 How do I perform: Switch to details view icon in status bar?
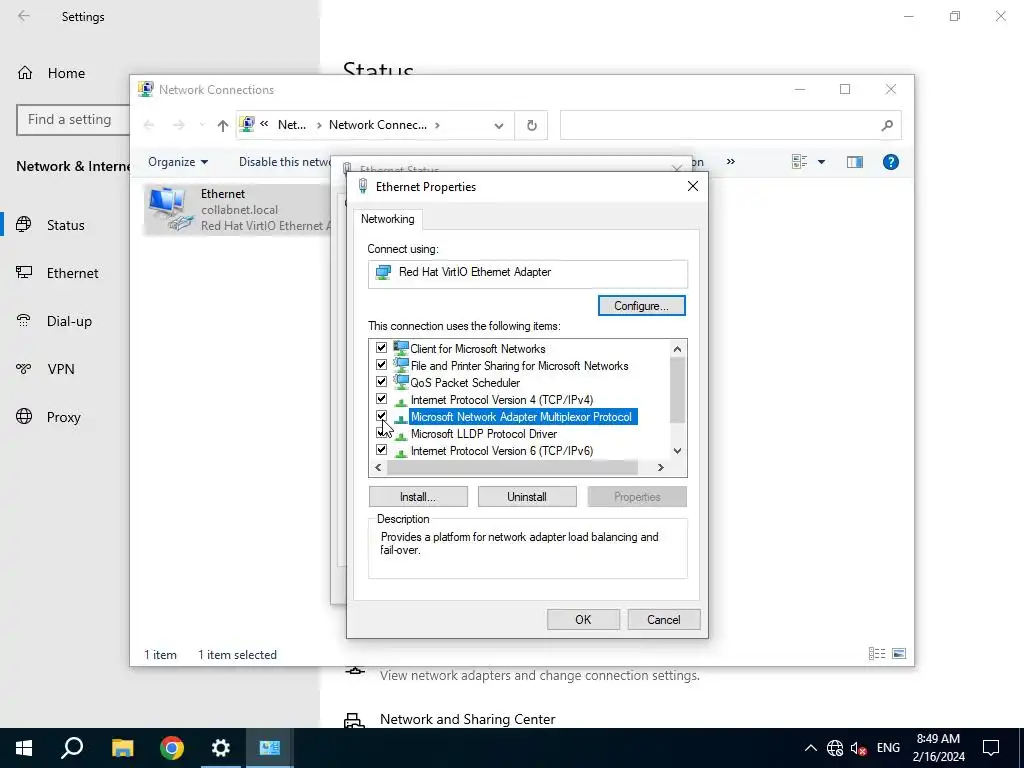pos(877,654)
